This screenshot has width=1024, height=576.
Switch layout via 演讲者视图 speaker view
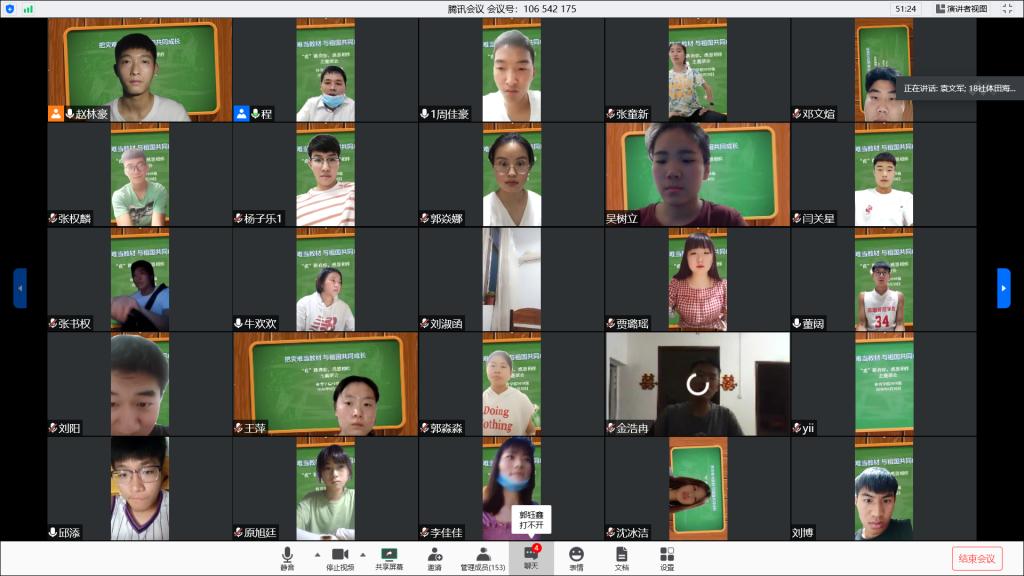(962, 9)
